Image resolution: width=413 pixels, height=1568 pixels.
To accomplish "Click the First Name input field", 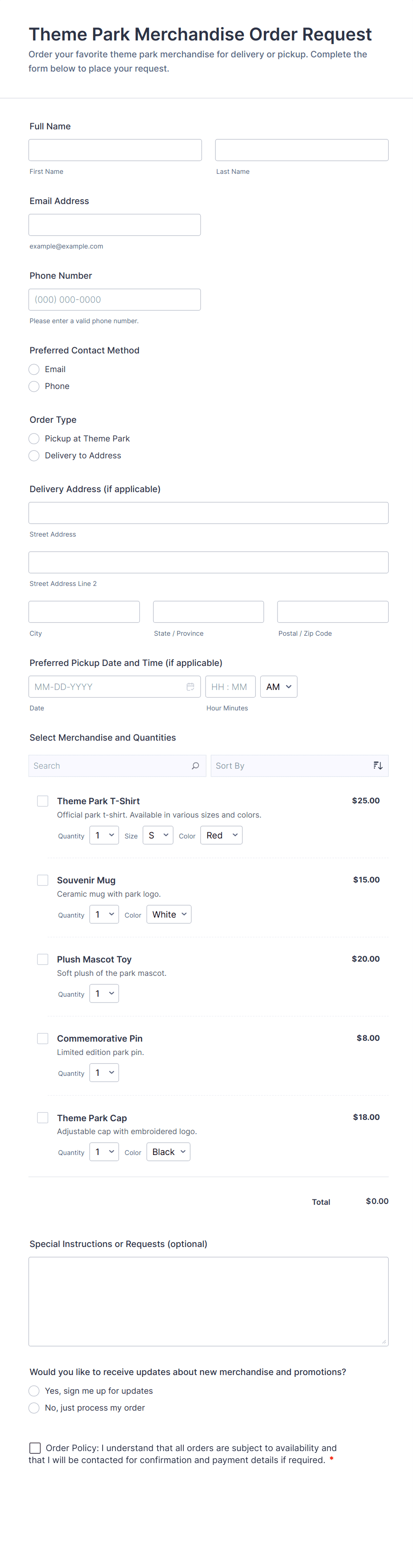I will coord(115,150).
